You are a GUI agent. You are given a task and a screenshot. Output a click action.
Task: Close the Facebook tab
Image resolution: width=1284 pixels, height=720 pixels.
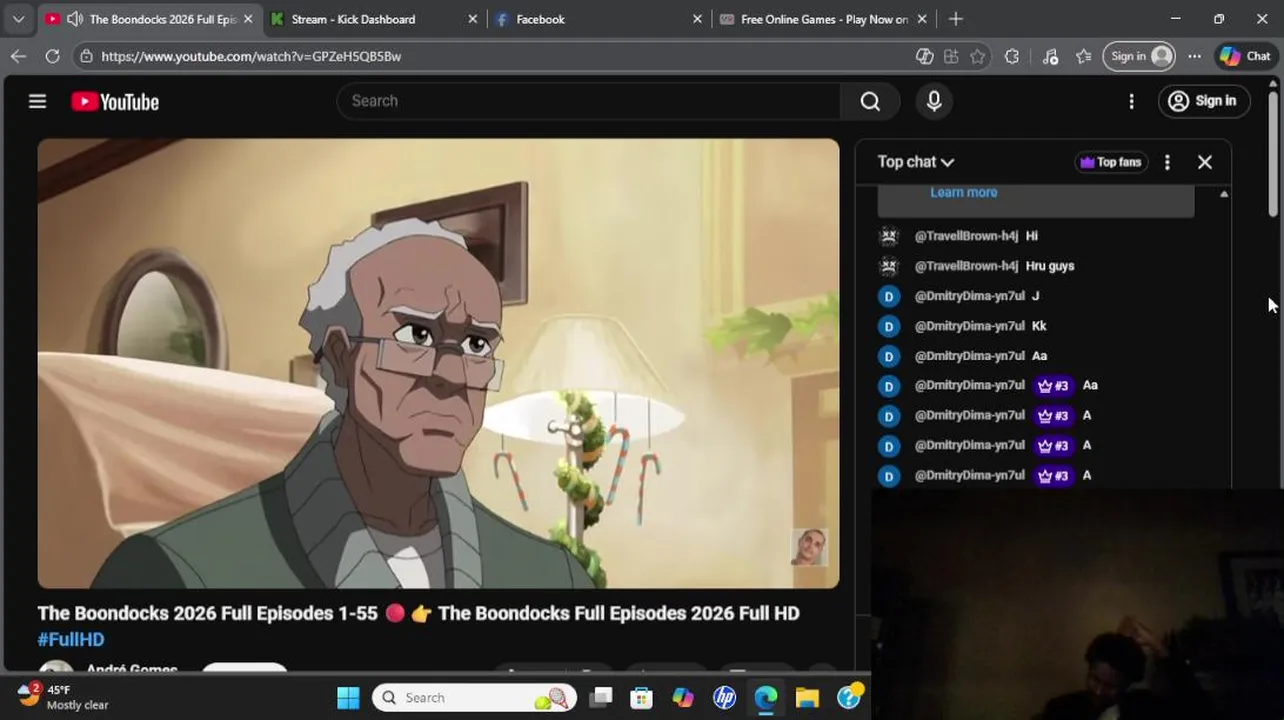point(698,19)
